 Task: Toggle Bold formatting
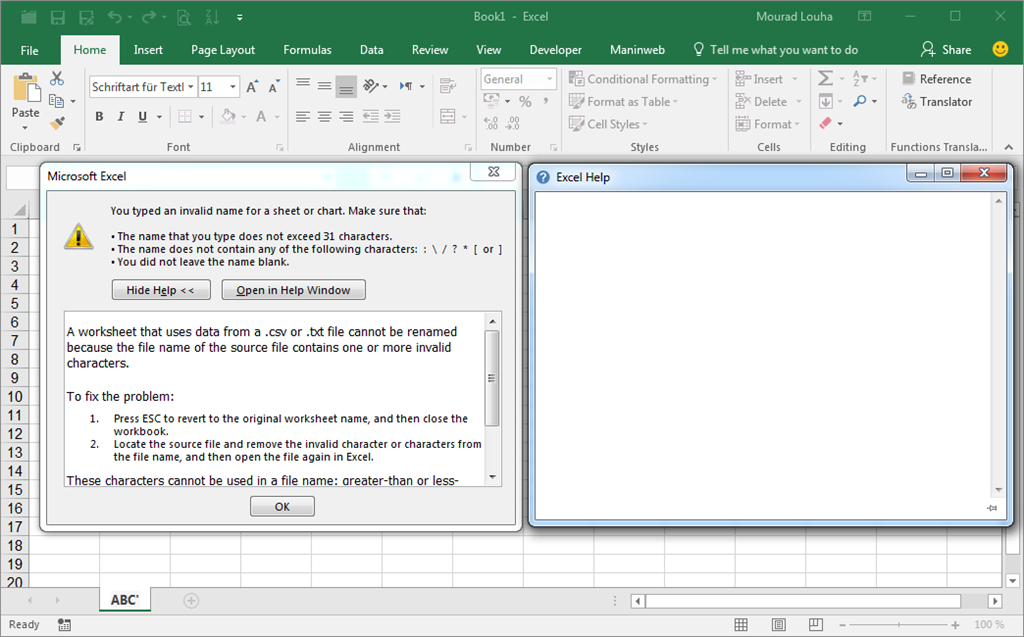[x=99, y=117]
